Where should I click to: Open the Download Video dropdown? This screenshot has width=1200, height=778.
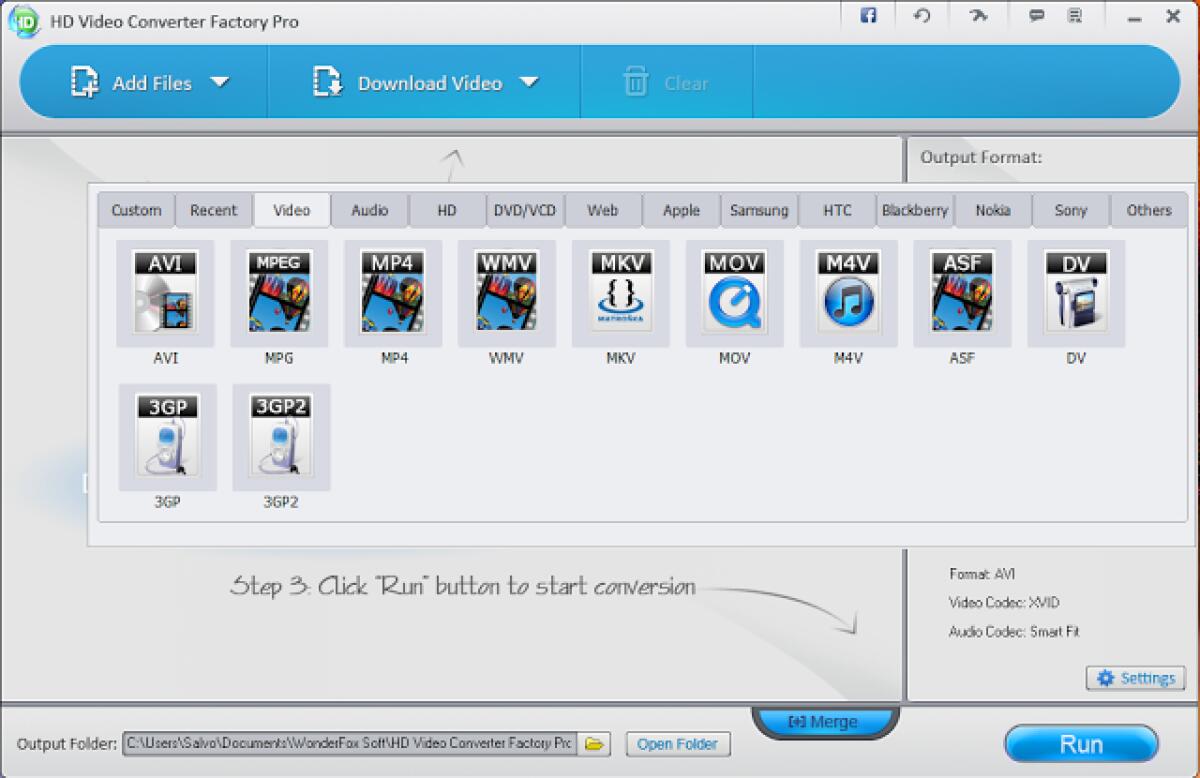(x=531, y=84)
